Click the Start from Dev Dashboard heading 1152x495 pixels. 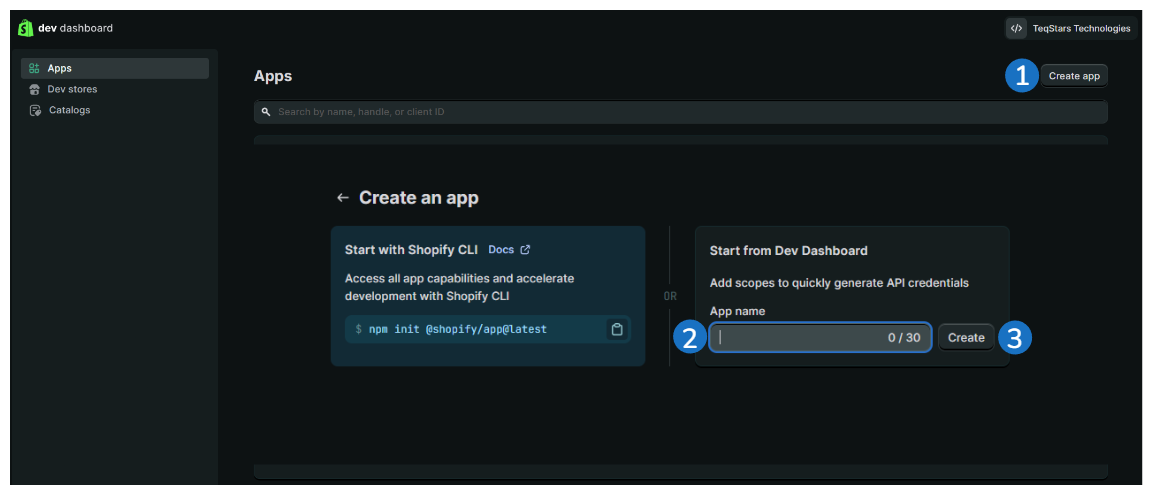click(x=788, y=250)
